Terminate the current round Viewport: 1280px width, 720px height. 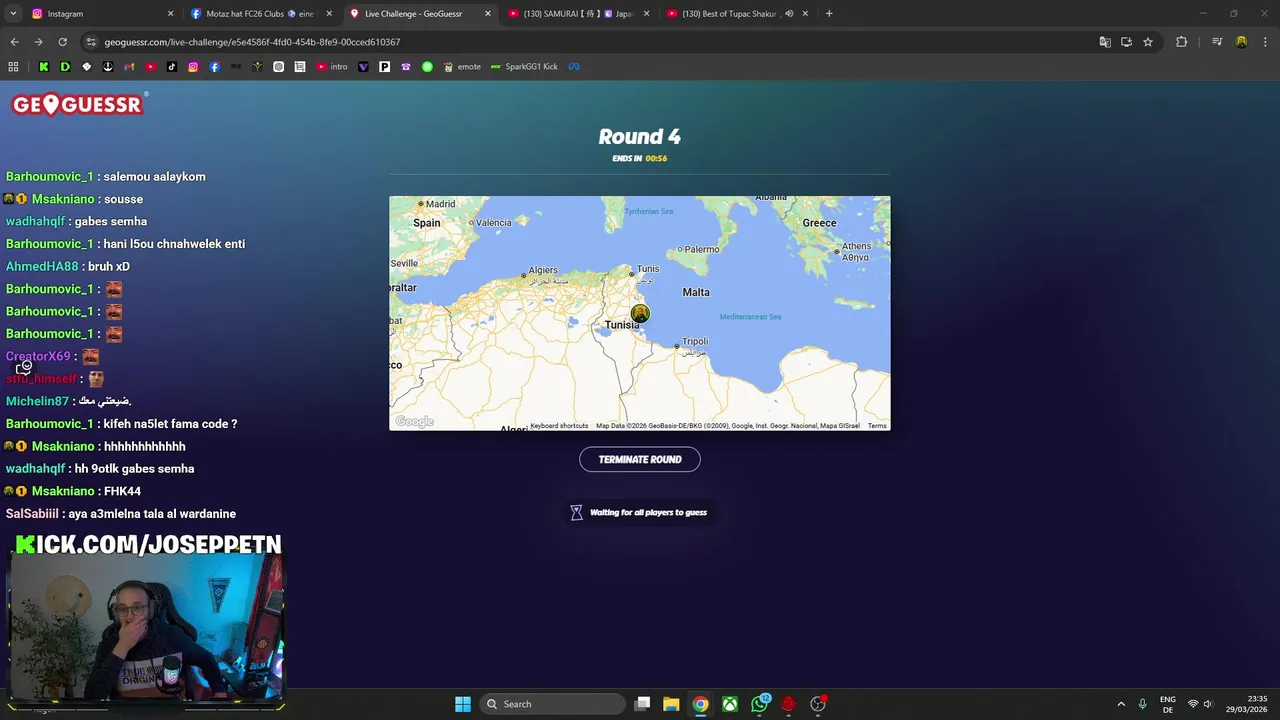tap(640, 459)
